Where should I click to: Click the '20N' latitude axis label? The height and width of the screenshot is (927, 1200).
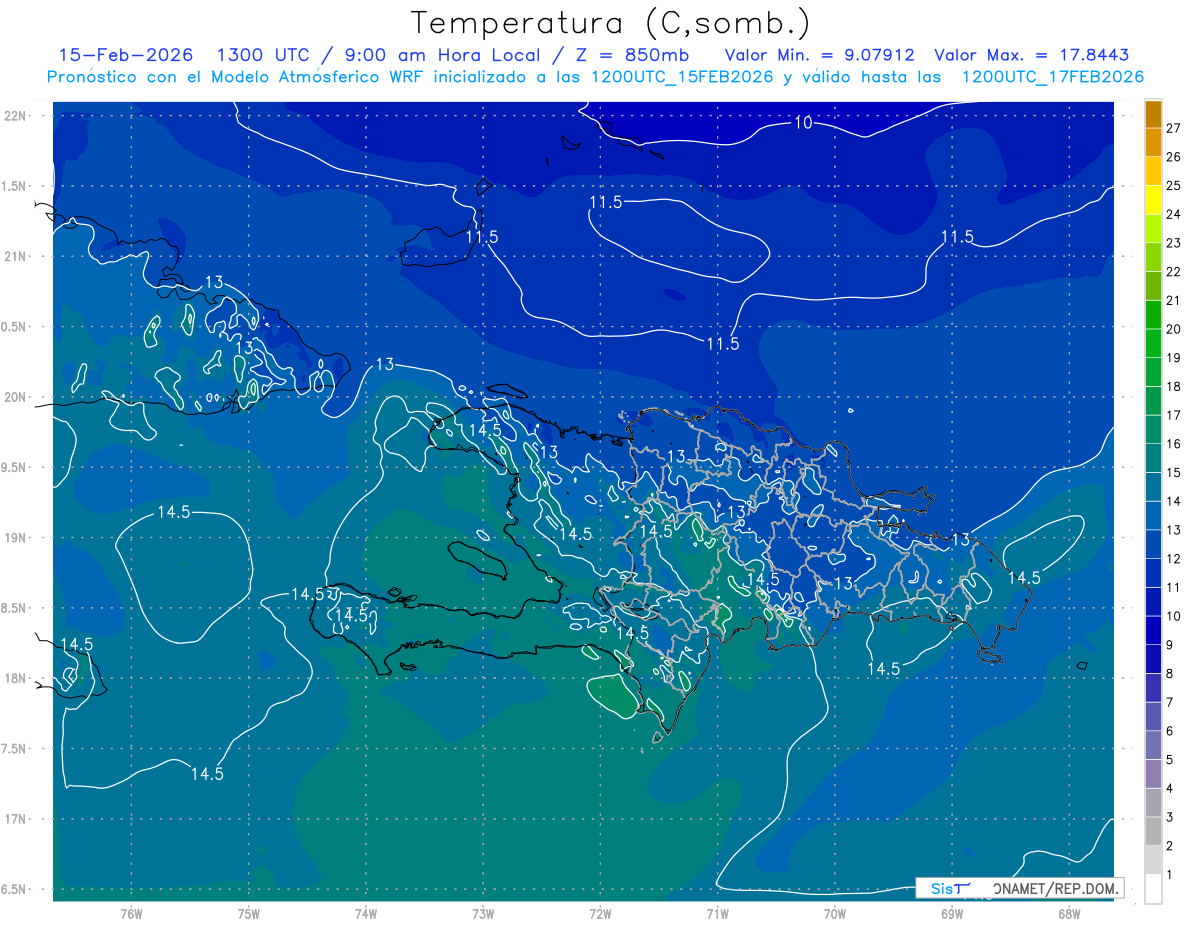(15, 397)
